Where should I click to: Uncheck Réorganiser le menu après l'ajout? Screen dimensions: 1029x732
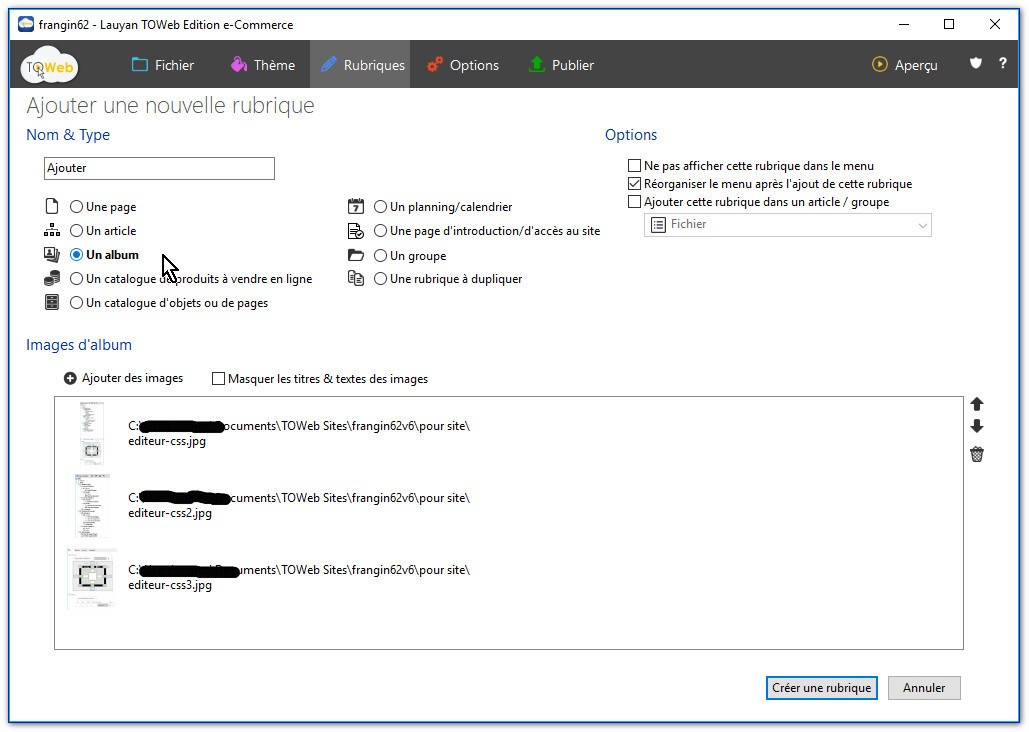pos(634,184)
